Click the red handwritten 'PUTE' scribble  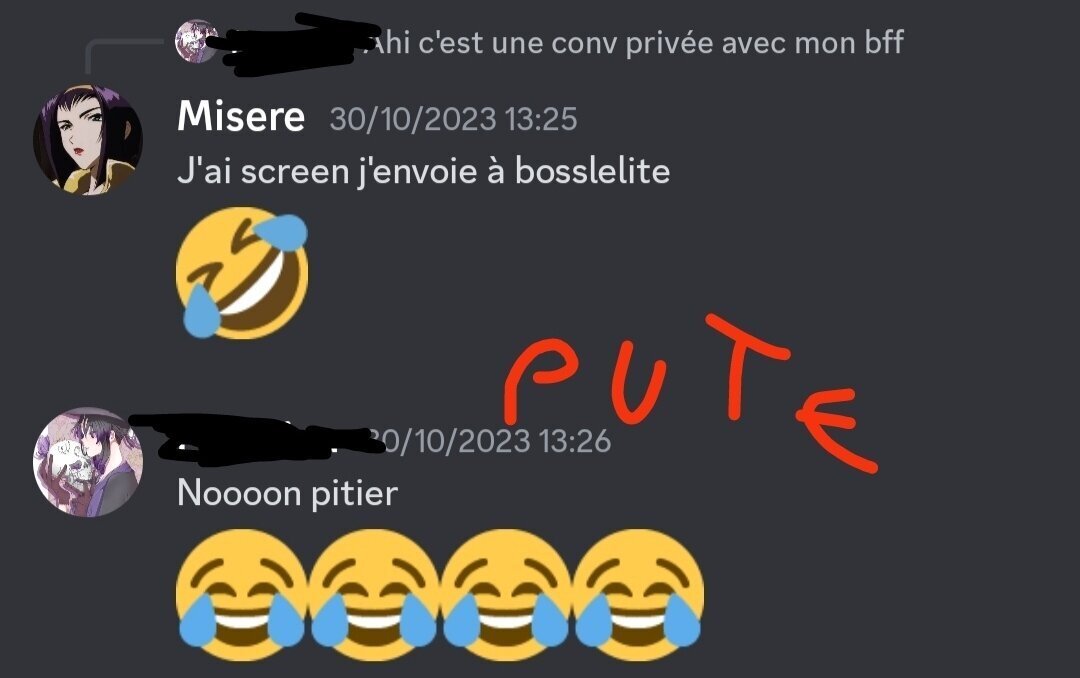click(x=691, y=393)
